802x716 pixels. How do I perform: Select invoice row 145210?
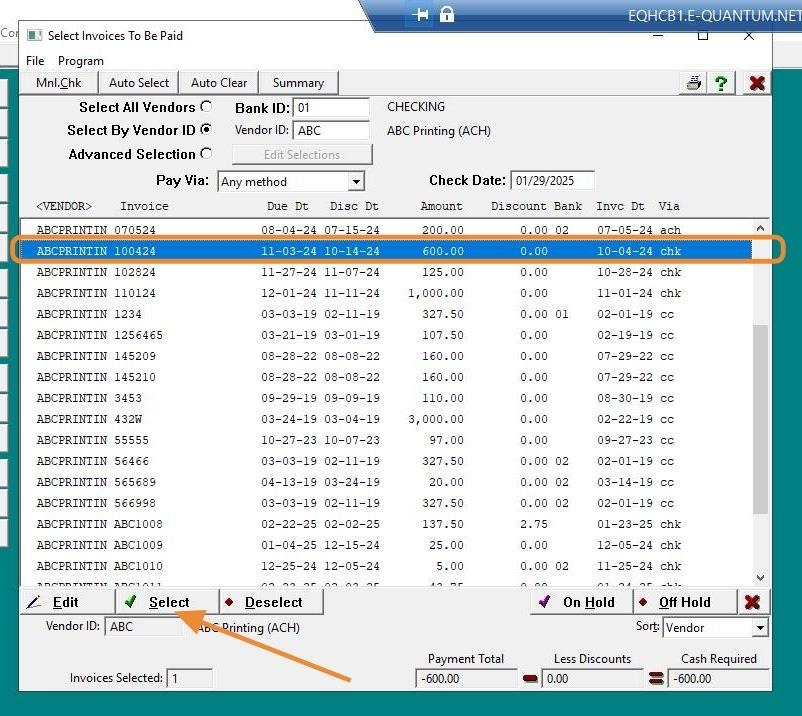coord(386,377)
